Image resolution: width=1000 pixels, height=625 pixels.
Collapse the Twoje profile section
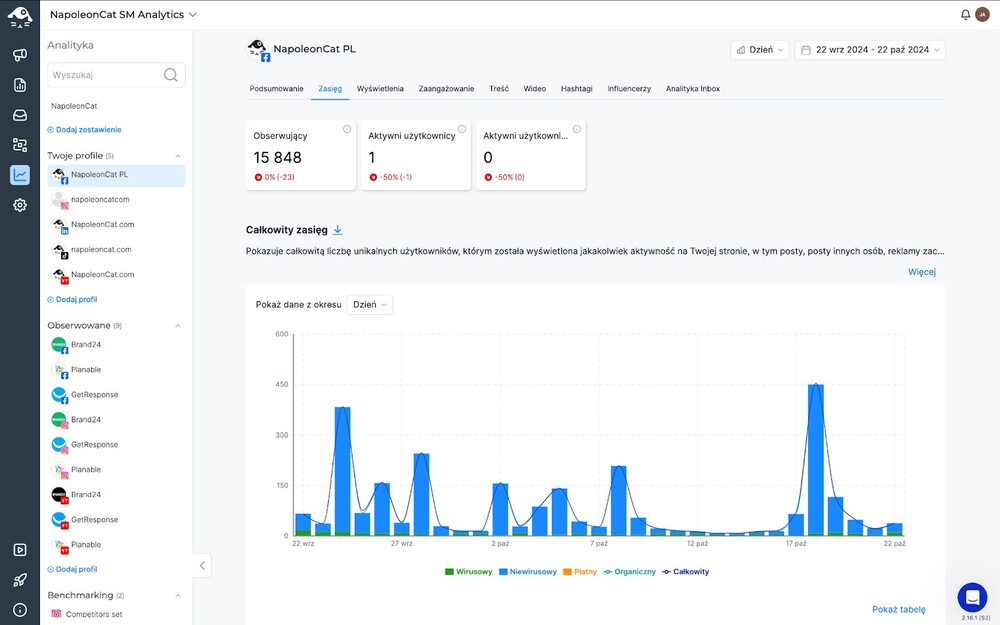pos(178,156)
